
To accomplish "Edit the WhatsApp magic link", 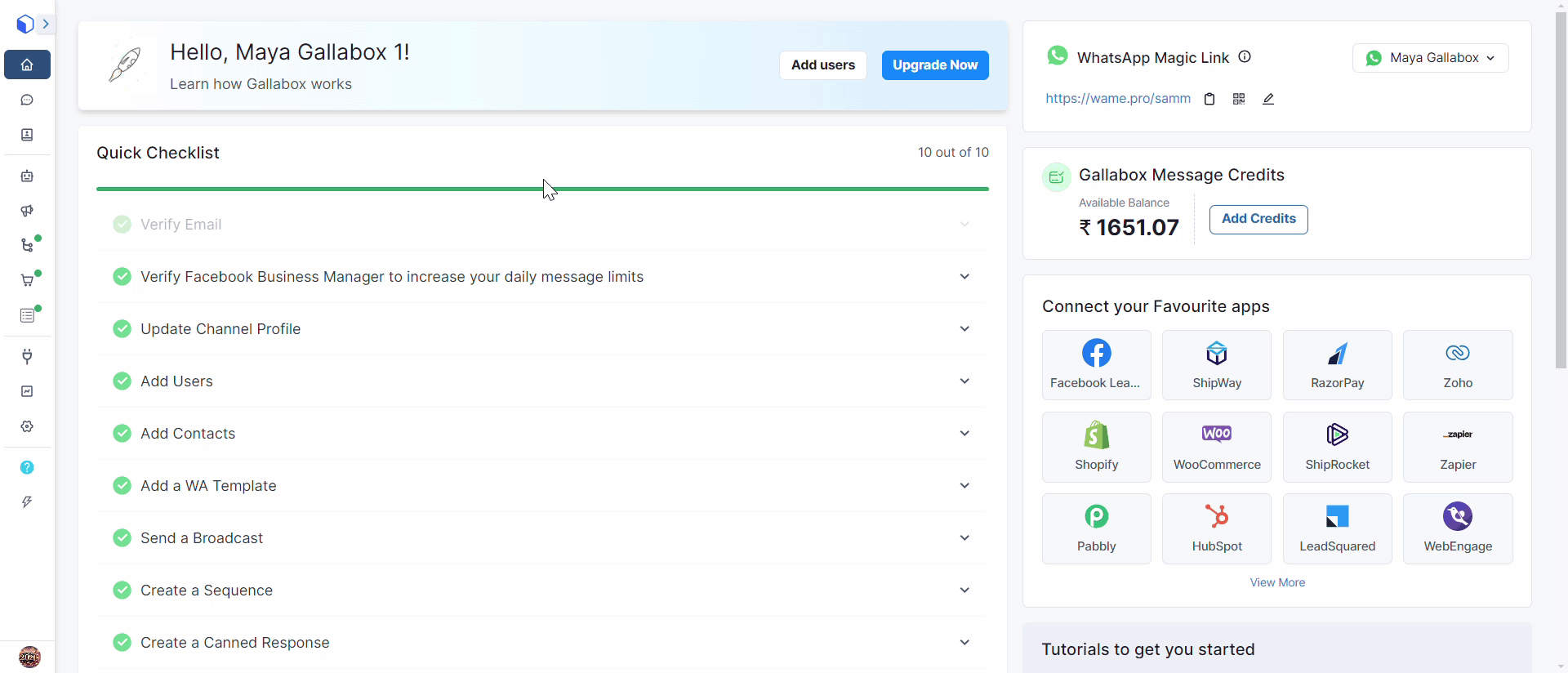I will point(1268,99).
